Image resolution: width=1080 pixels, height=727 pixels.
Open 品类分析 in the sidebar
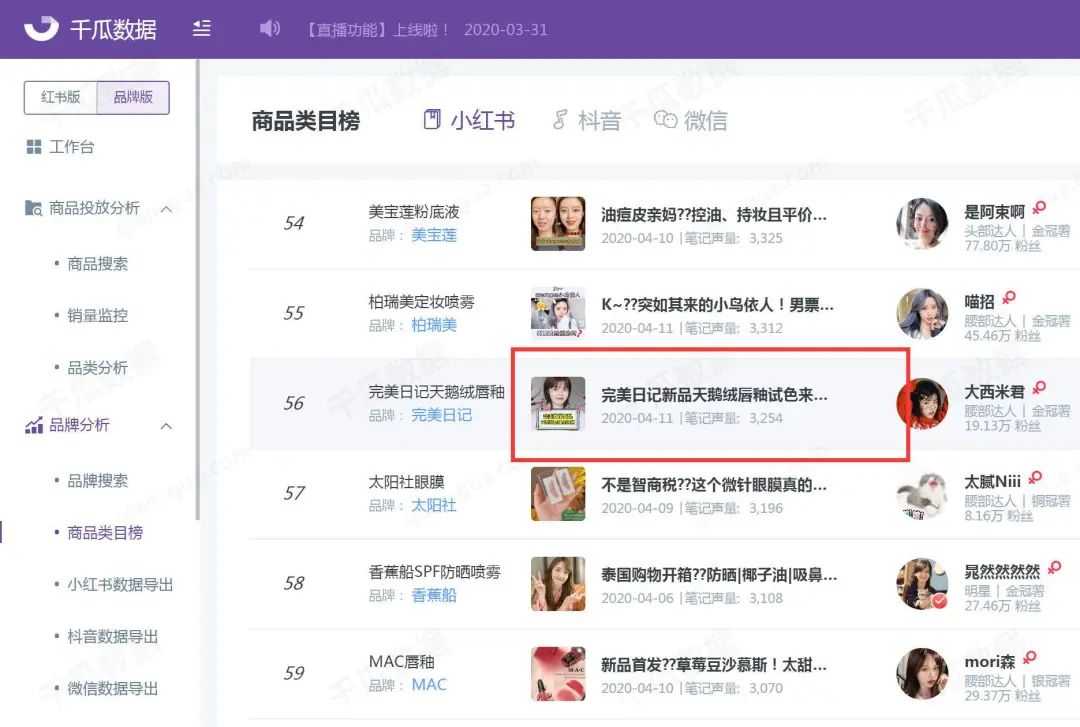point(97,367)
